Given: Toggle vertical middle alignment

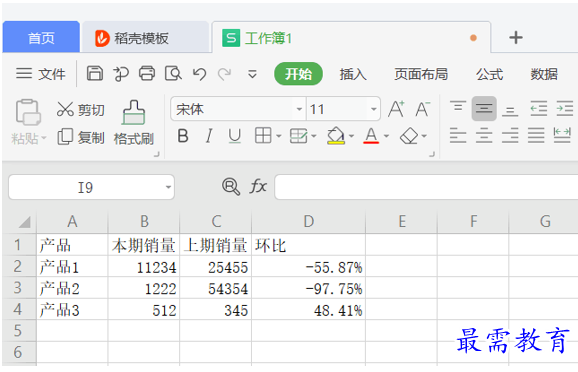Looking at the screenshot, I should pos(484,108).
